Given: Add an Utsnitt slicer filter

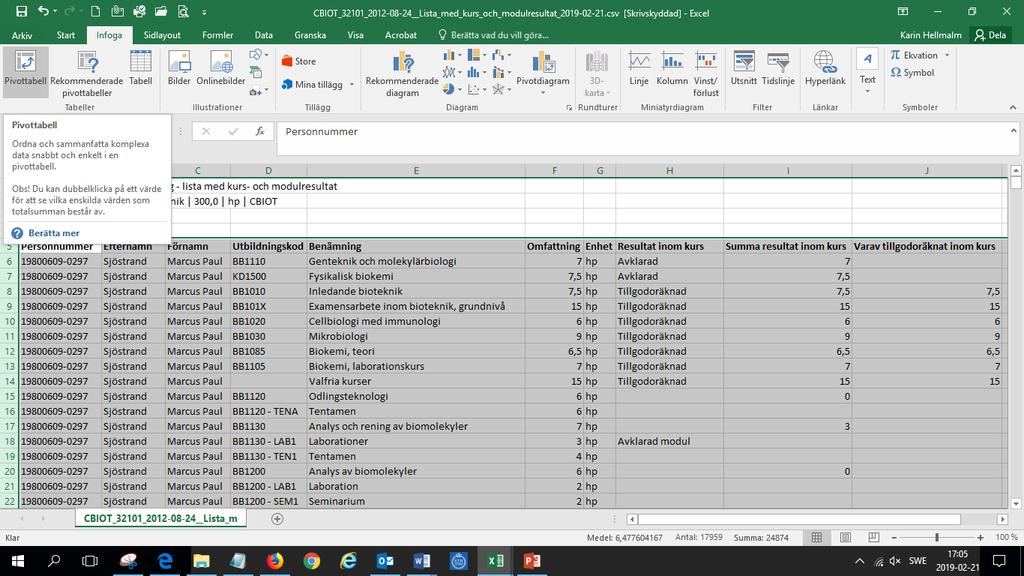Looking at the screenshot, I should click(744, 69).
